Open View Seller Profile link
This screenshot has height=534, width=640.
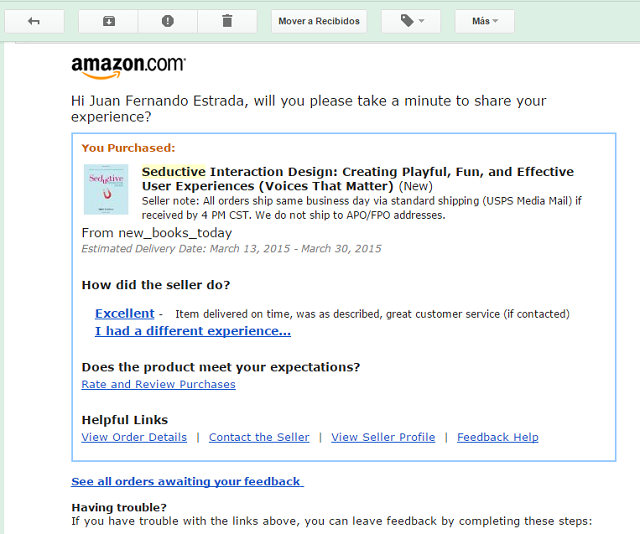(x=383, y=437)
